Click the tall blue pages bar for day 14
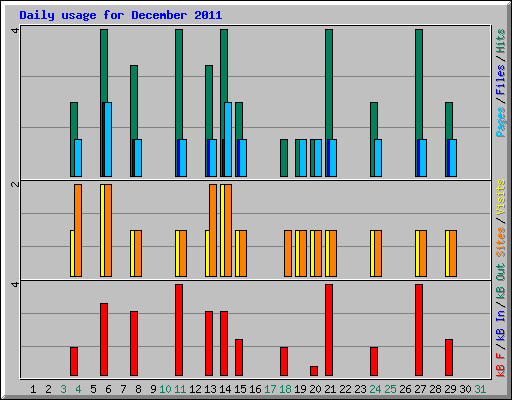This screenshot has width=512, height=400. coord(228,139)
